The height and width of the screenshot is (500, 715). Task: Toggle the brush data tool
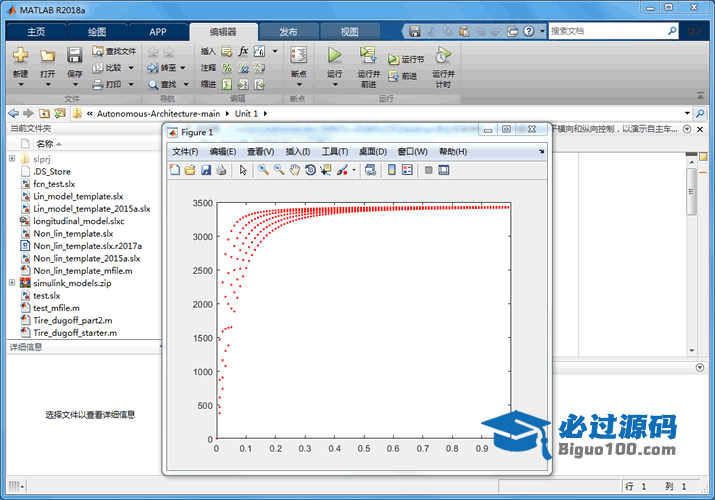click(342, 170)
